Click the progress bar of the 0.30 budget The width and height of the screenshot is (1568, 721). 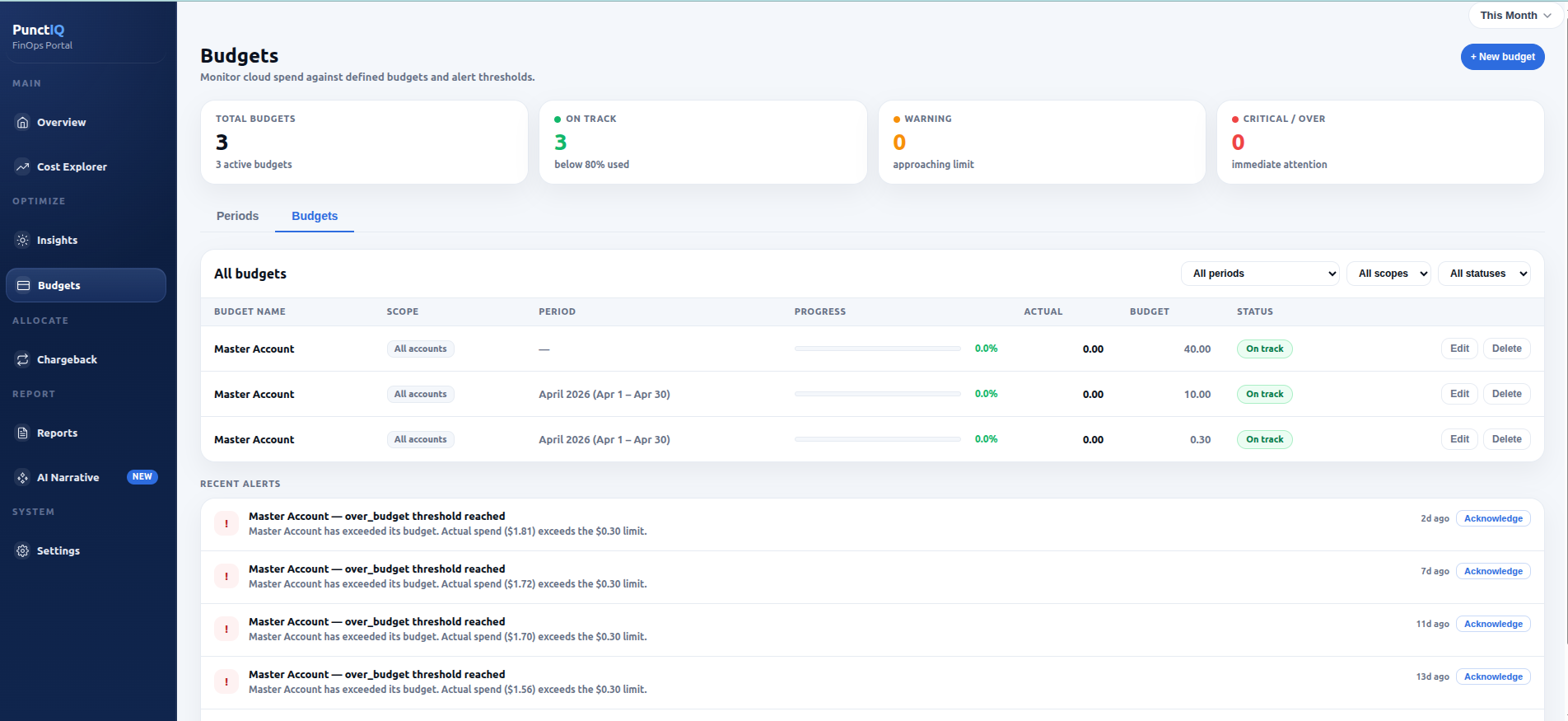pyautogui.click(x=877, y=439)
